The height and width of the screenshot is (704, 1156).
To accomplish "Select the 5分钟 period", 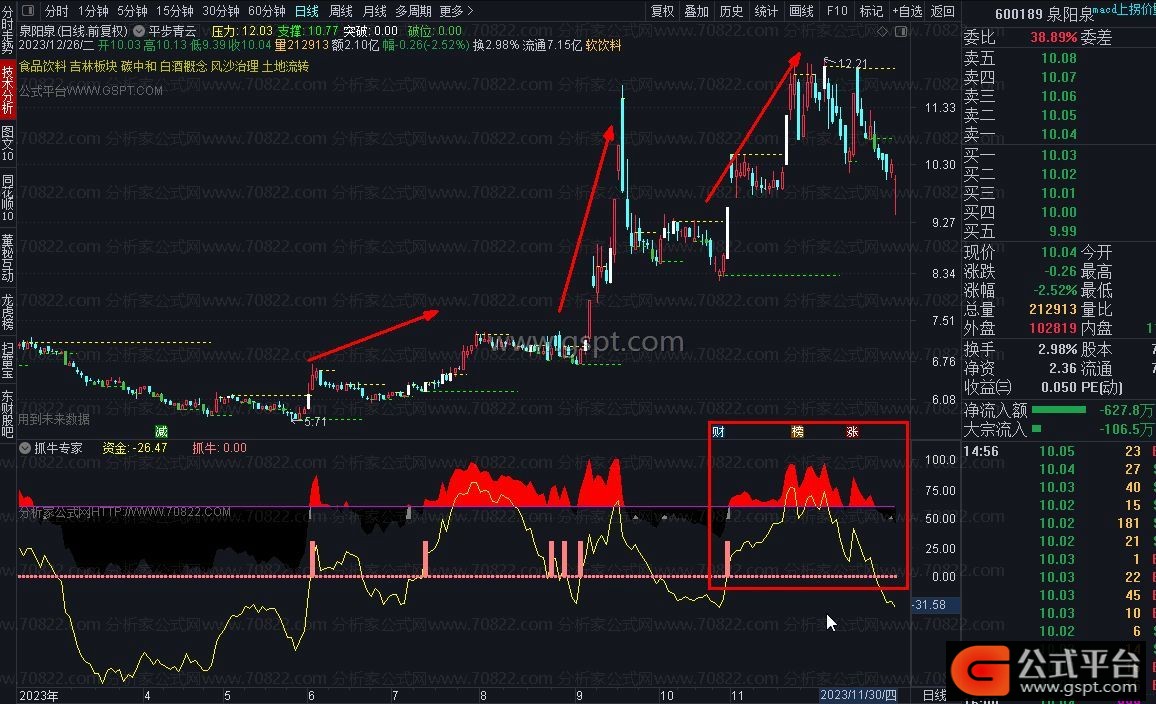I will tap(132, 11).
